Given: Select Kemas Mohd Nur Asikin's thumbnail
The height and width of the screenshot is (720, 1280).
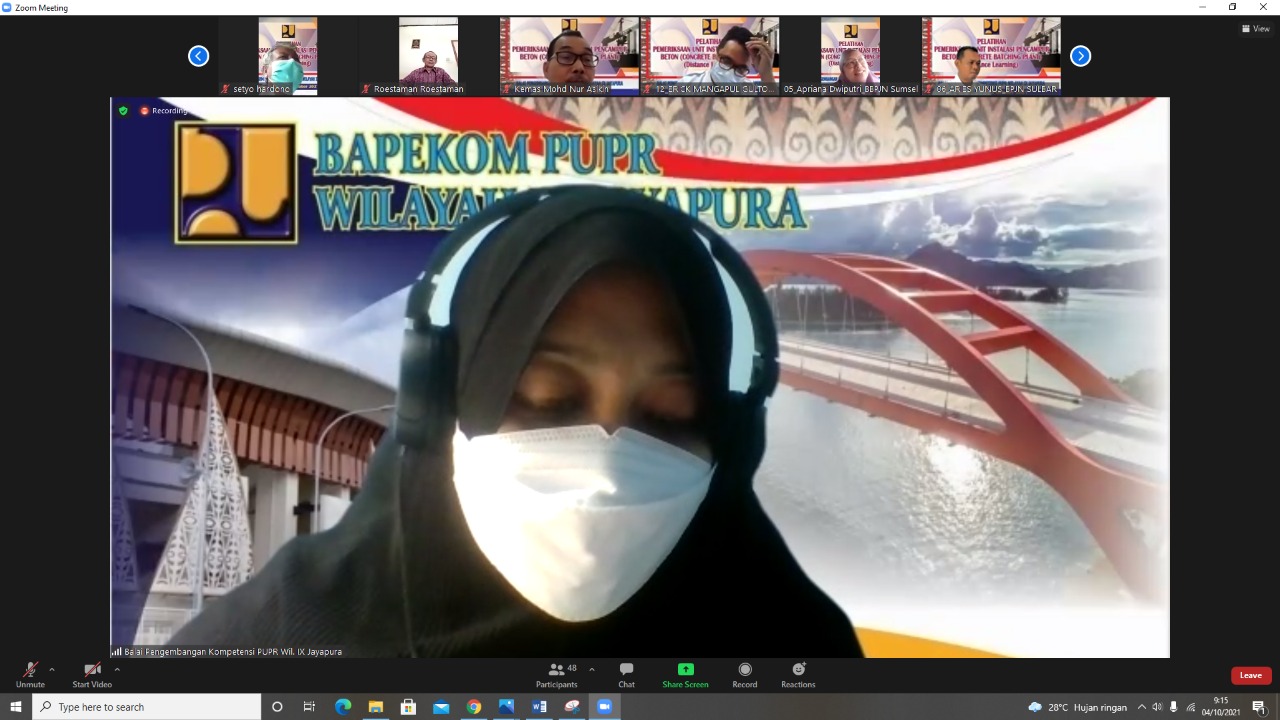Looking at the screenshot, I should [x=569, y=56].
